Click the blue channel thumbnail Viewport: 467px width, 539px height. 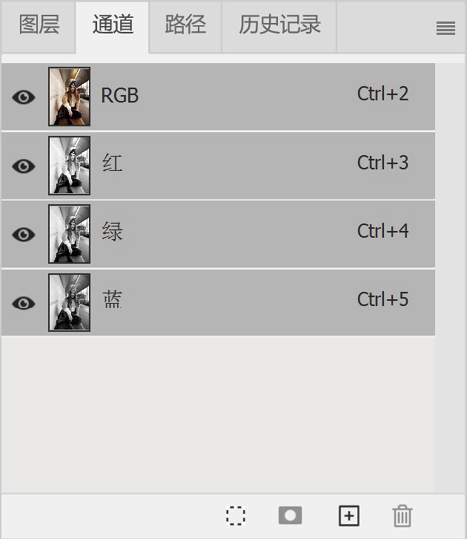(x=69, y=302)
